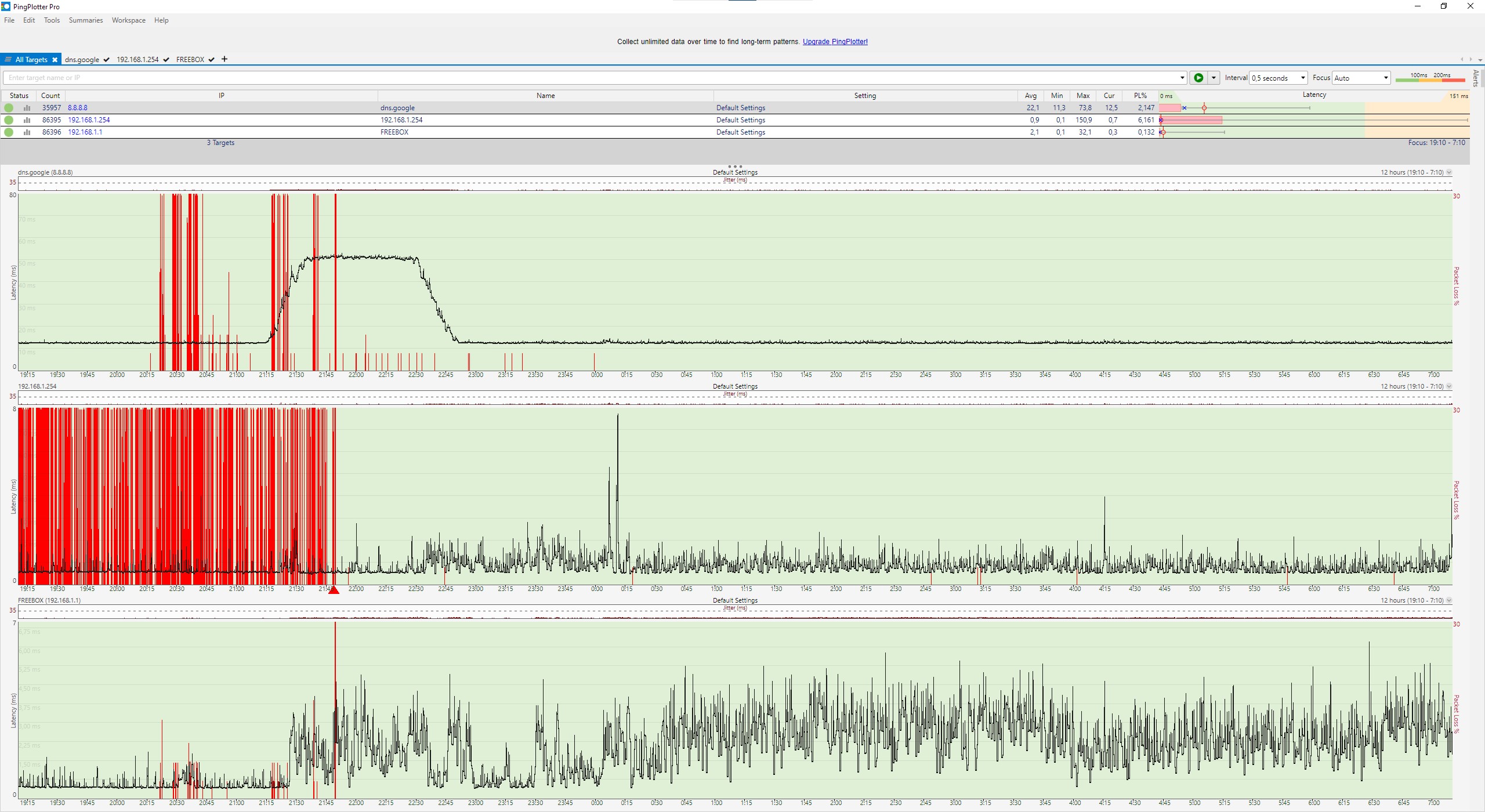Viewport: 1485px width, 812px height.
Task: Click the 192.168.1.1 IP address link
Action: 85,132
